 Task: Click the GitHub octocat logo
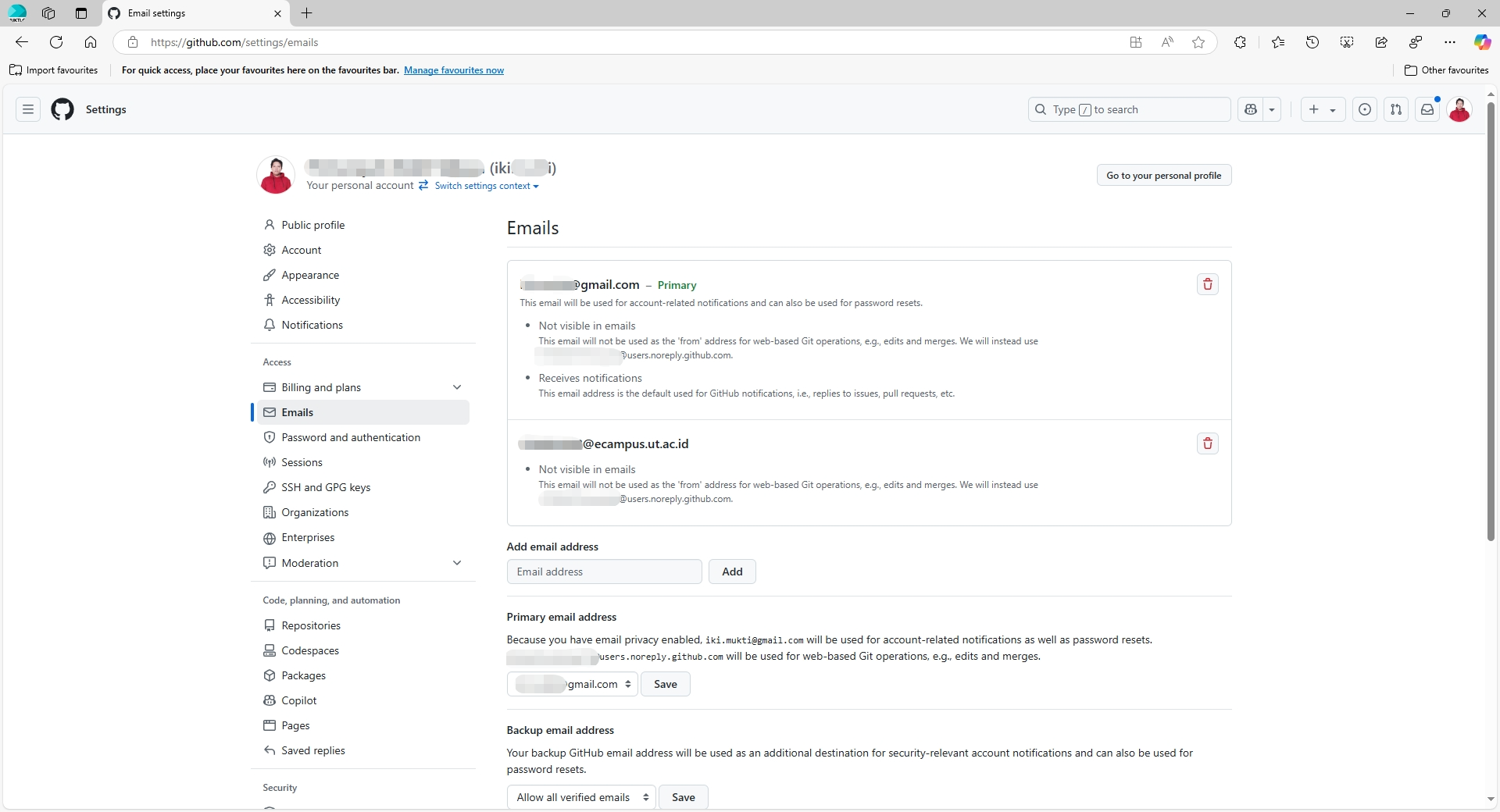click(x=62, y=109)
